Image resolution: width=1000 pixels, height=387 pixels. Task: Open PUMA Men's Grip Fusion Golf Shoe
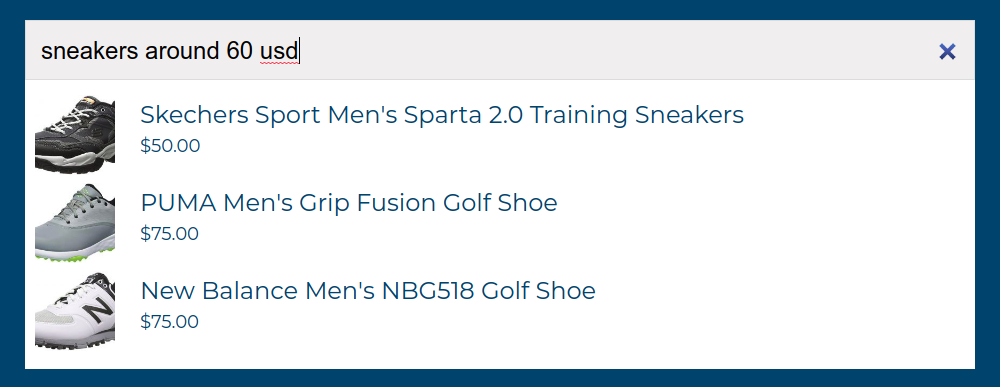click(349, 203)
